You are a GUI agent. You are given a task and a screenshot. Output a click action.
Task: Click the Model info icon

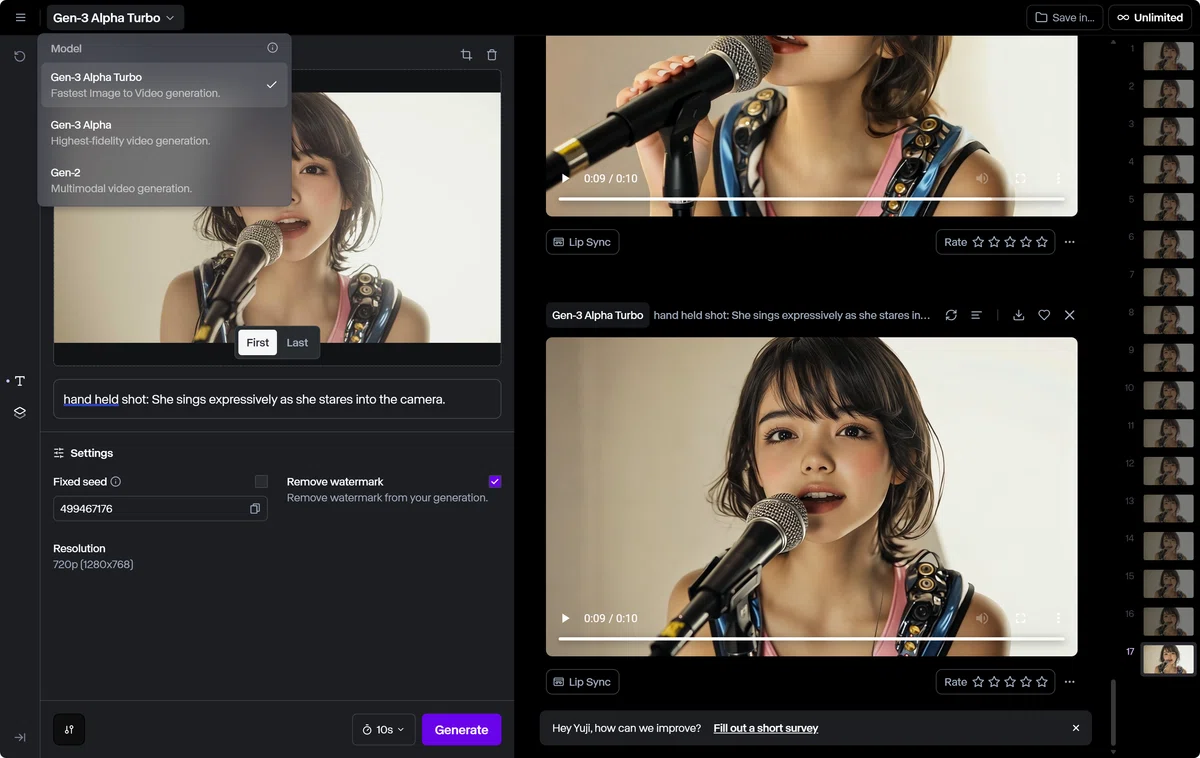272,48
